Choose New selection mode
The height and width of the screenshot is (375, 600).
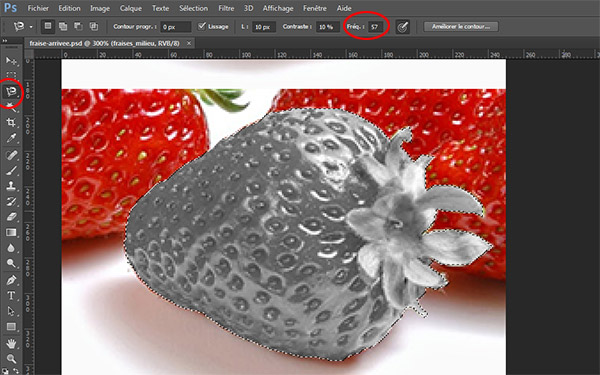pos(48,26)
